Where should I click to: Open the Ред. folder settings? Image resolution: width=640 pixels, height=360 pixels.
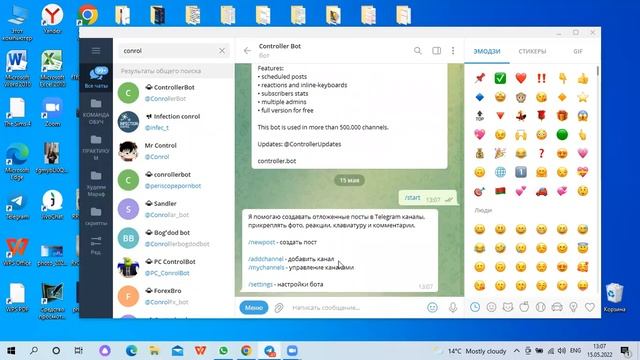point(96,245)
